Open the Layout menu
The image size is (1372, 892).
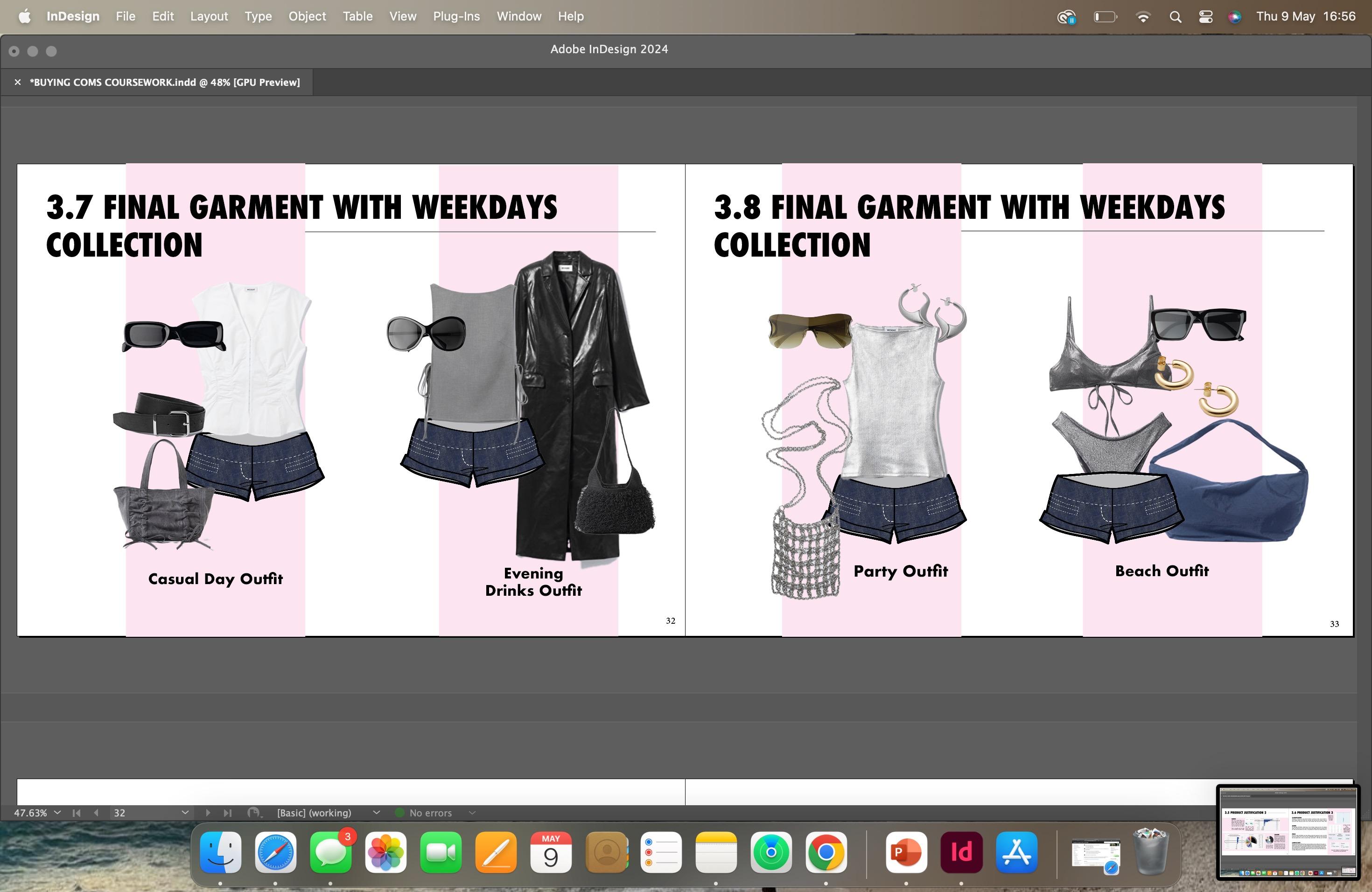(x=209, y=17)
